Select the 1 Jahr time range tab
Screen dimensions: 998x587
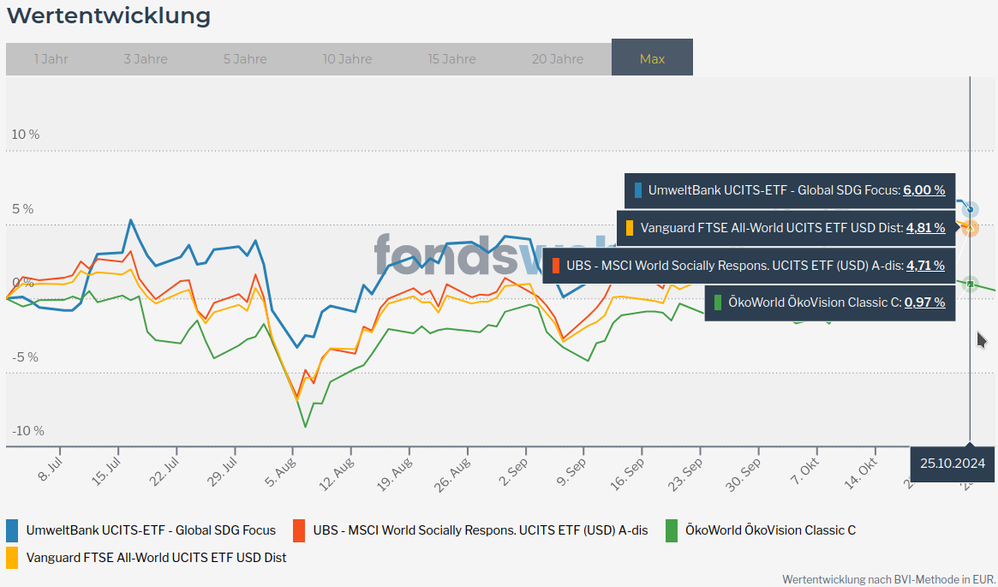click(x=50, y=59)
